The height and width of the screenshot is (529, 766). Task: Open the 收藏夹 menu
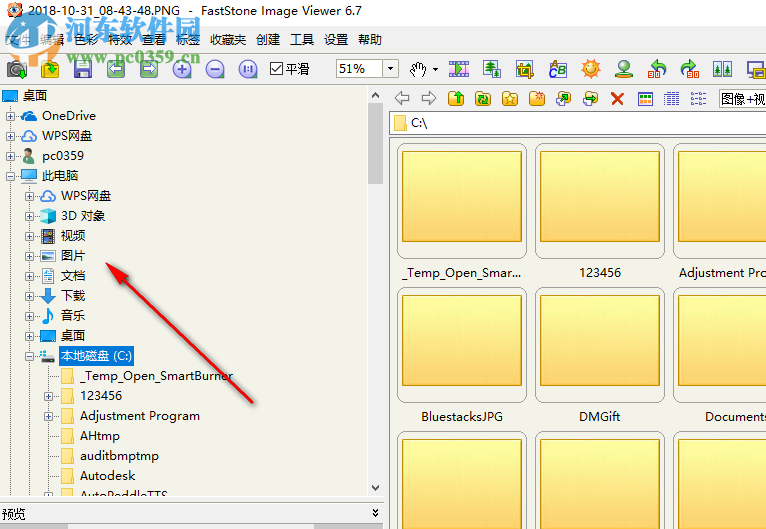tap(228, 40)
